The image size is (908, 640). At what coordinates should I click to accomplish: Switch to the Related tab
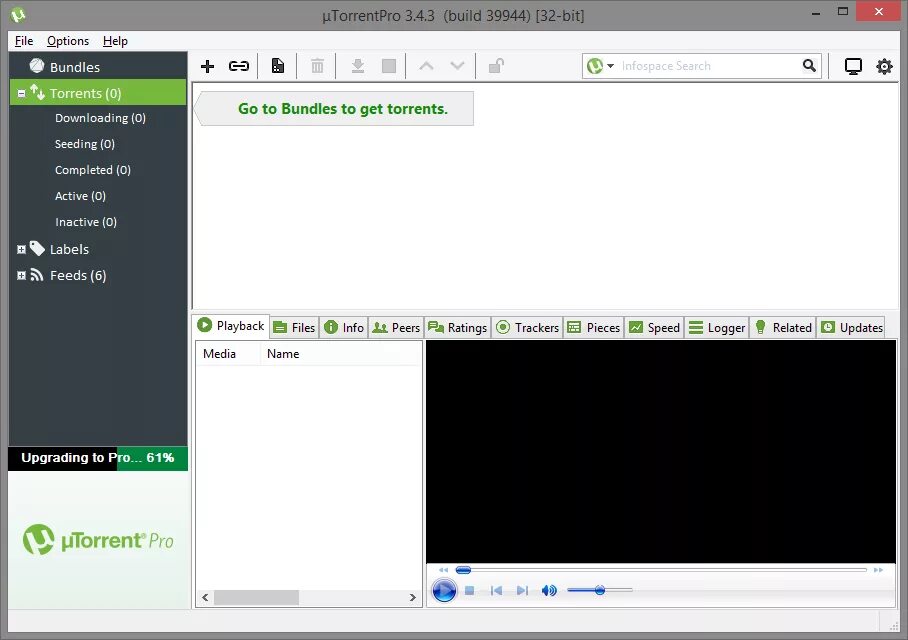[783, 328]
